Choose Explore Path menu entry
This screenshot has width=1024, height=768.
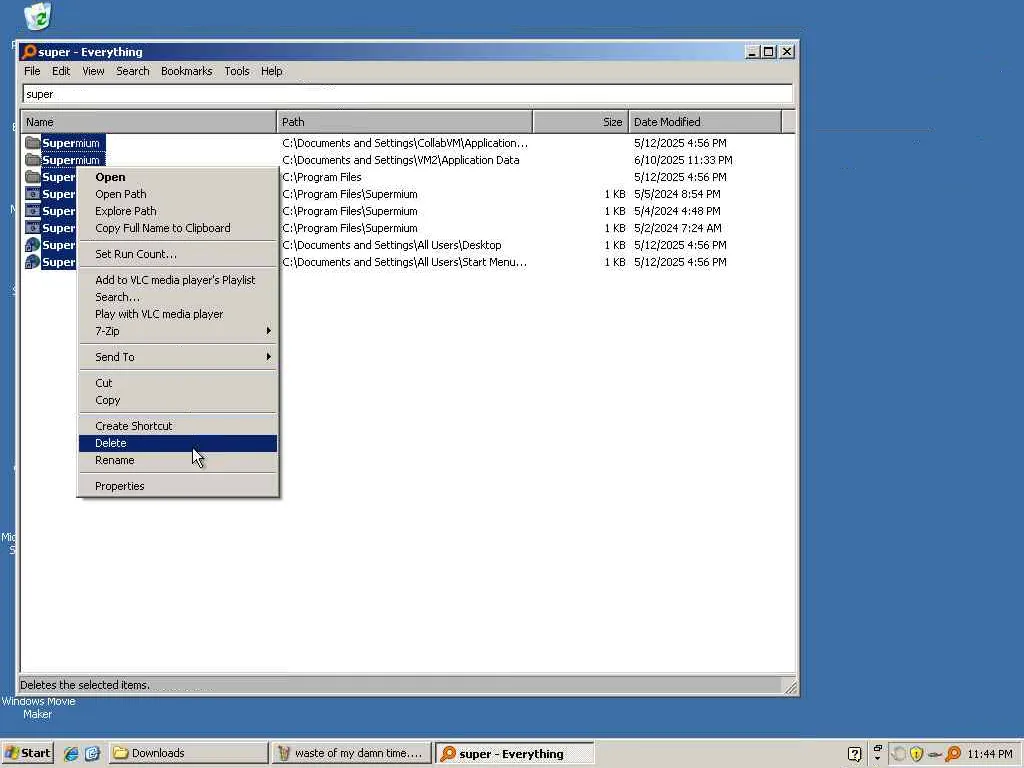178,211
